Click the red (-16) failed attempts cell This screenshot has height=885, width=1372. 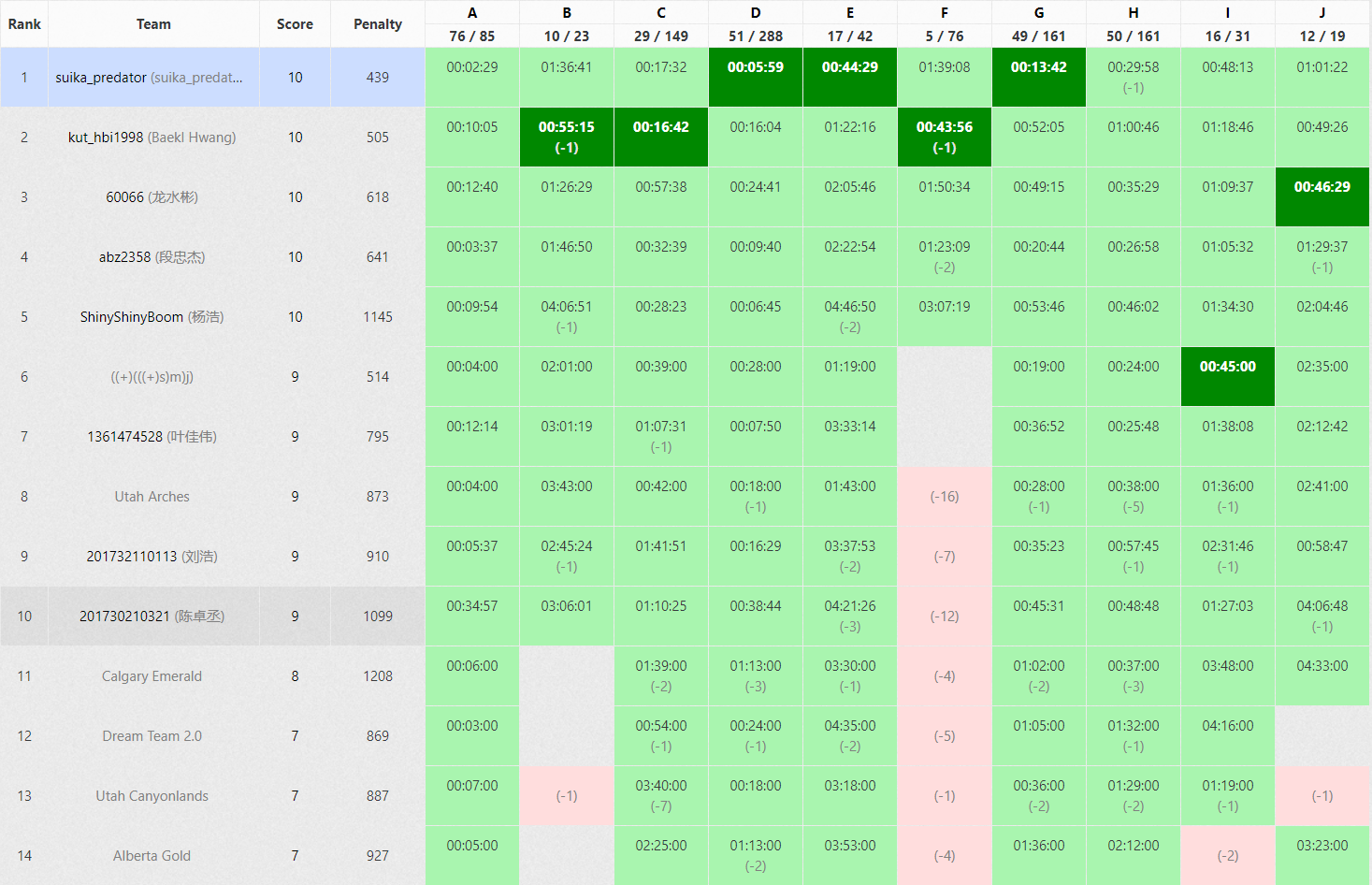pyautogui.click(x=945, y=497)
